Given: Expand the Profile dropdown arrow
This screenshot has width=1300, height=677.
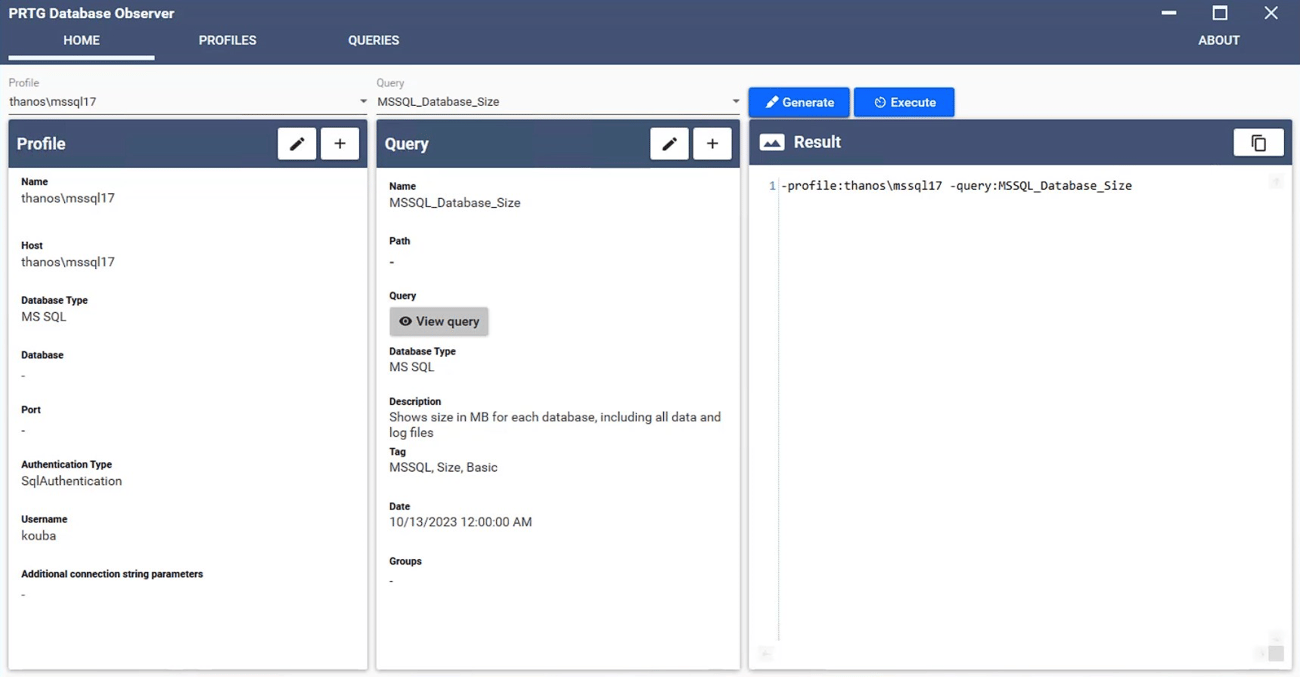Looking at the screenshot, I should [x=363, y=102].
